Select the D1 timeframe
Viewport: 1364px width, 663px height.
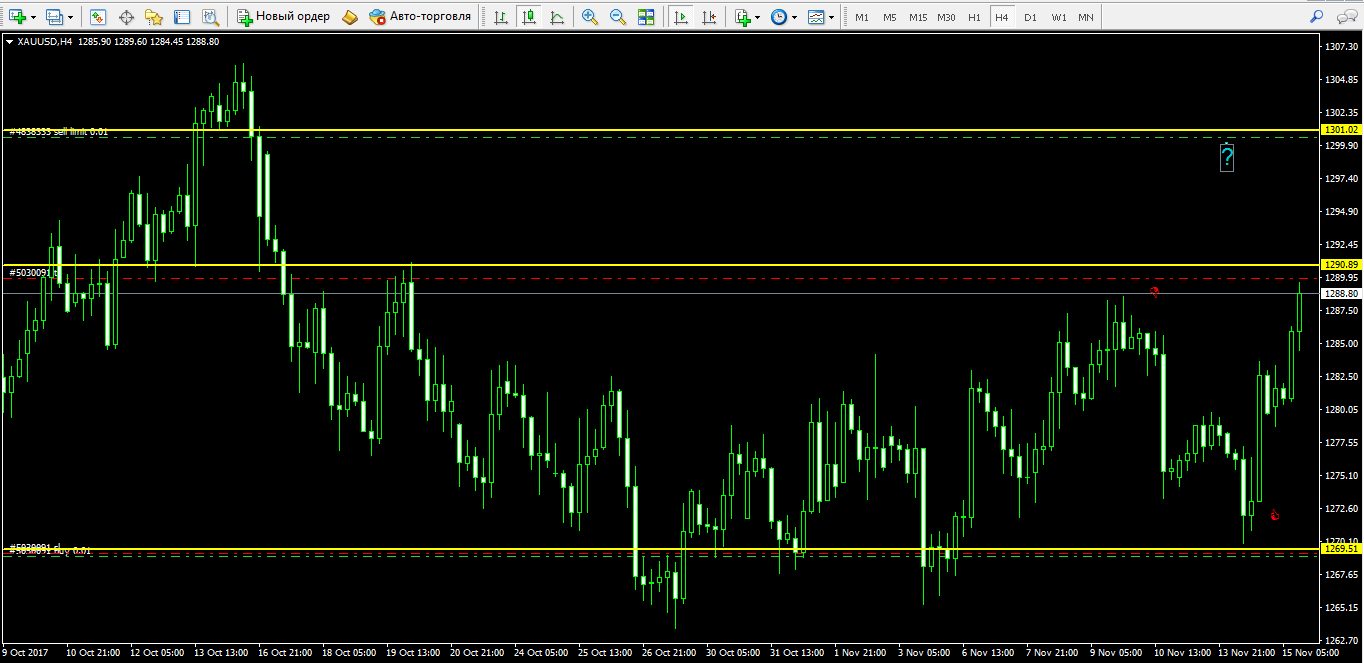[x=1030, y=17]
